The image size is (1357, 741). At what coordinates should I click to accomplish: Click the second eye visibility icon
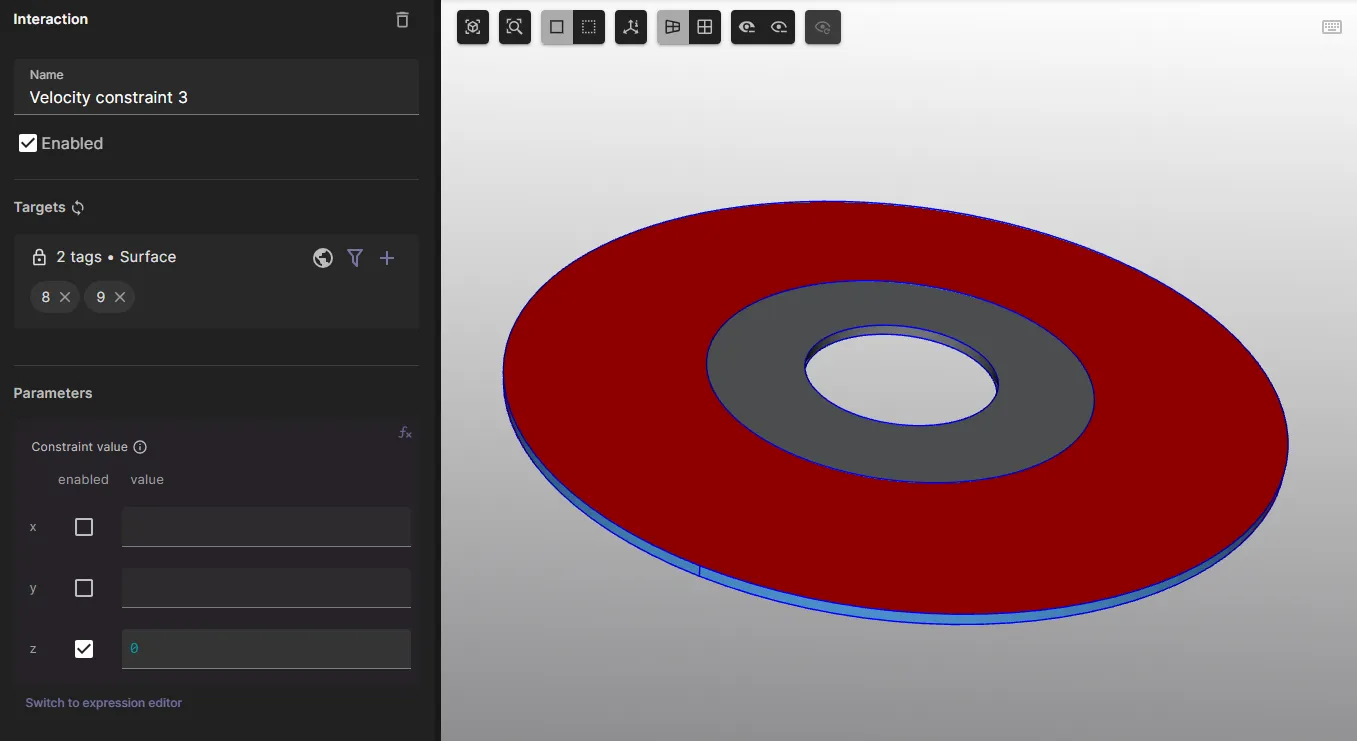click(x=779, y=27)
